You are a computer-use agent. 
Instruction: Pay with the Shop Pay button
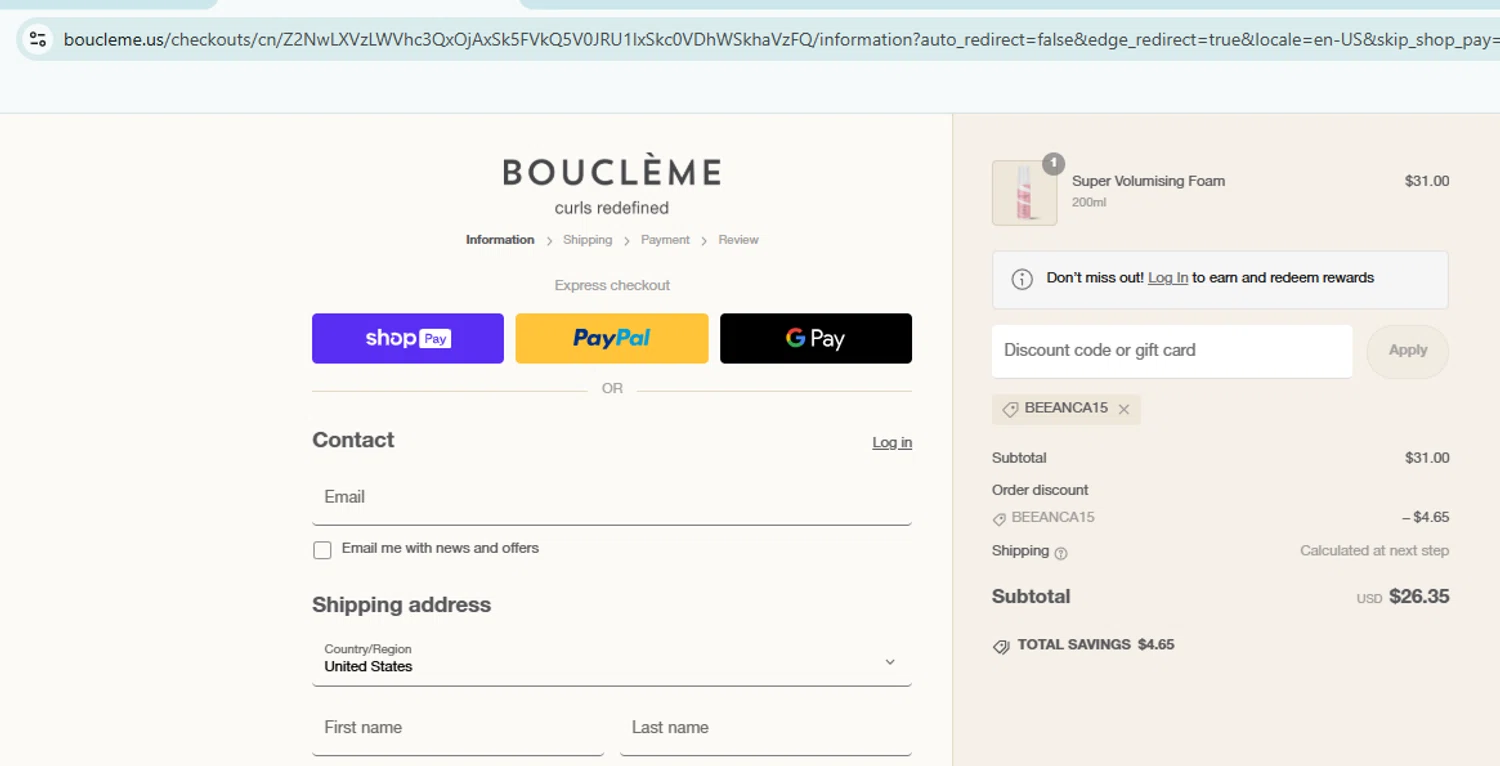click(408, 338)
